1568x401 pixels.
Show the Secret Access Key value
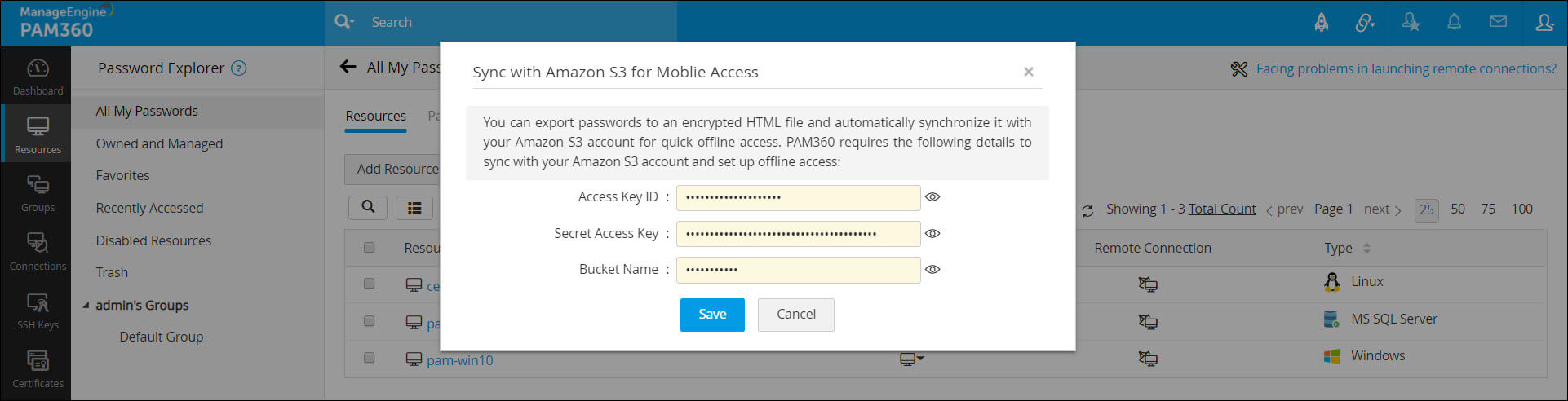[932, 234]
